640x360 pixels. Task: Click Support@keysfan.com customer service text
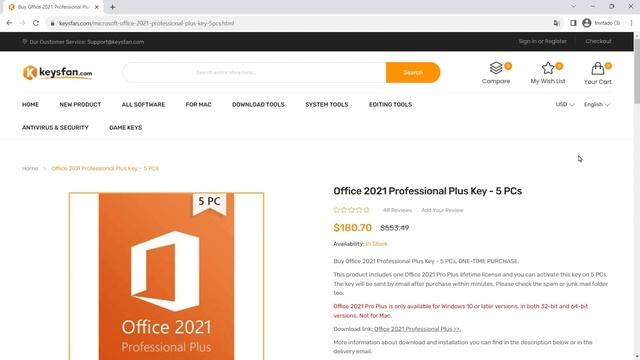[116, 42]
